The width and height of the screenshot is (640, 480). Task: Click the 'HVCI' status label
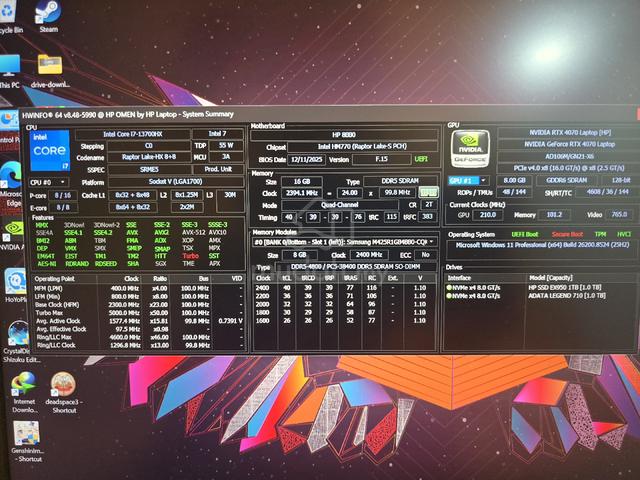click(x=624, y=234)
